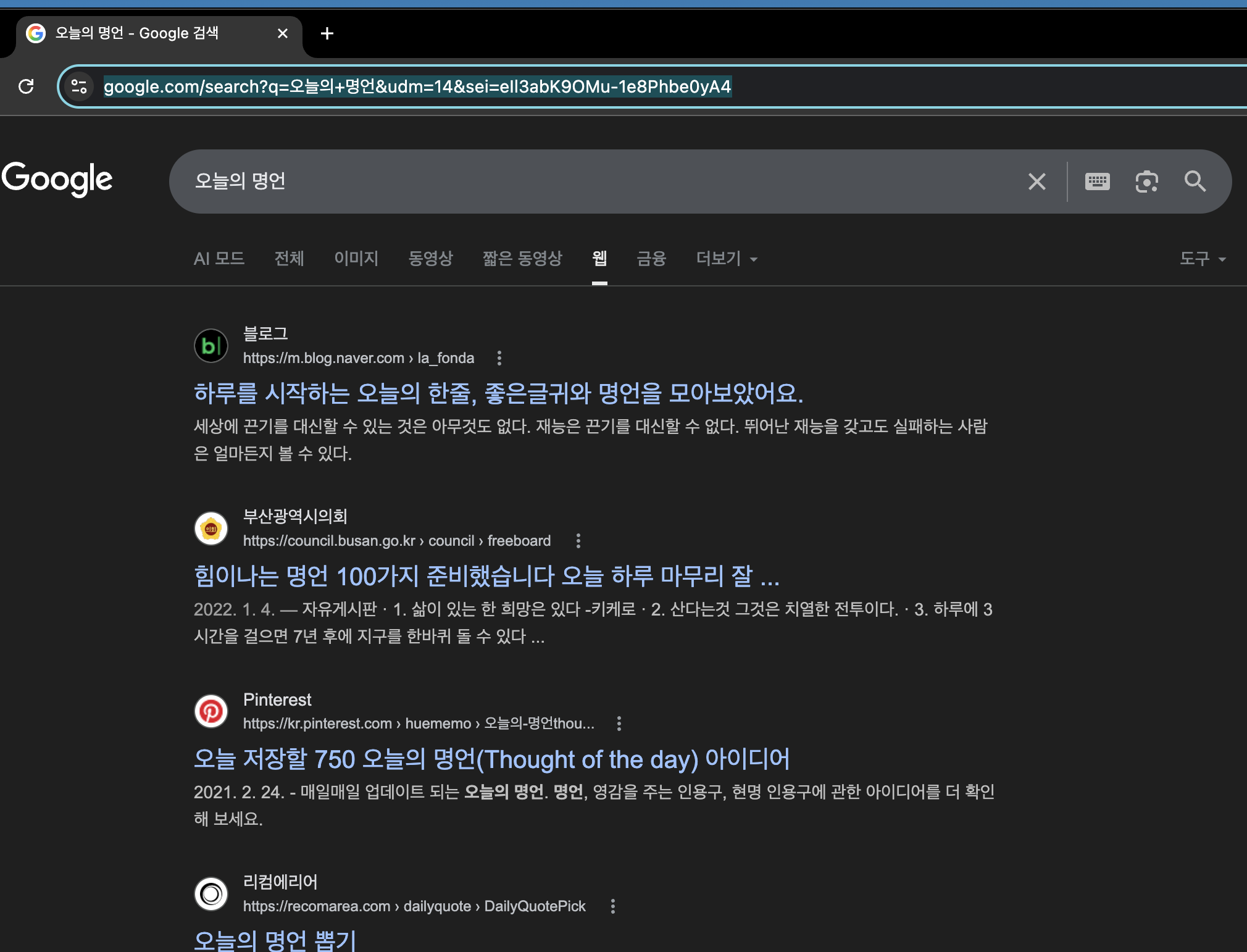Click the reload page icon
The image size is (1247, 952).
click(x=26, y=86)
